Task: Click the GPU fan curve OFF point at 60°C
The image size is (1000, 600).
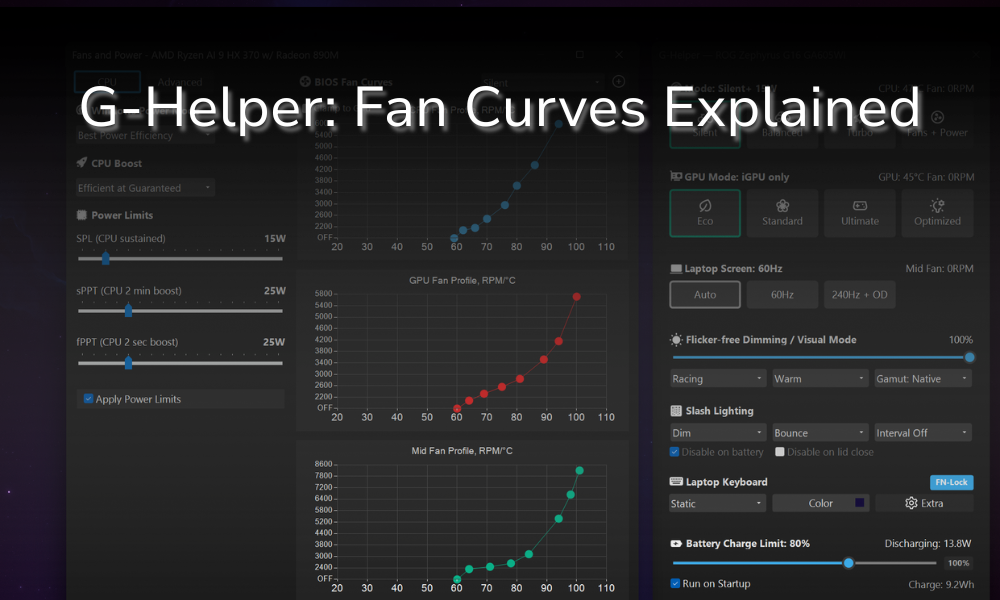Action: pyautogui.click(x=457, y=408)
